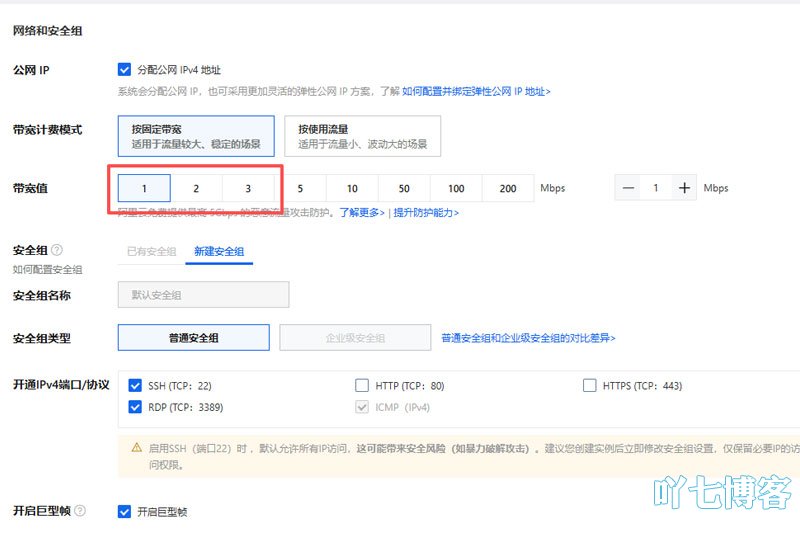The image size is (800, 533).
Task: Switch to the 新建安全组 tab
Action: click(x=219, y=251)
